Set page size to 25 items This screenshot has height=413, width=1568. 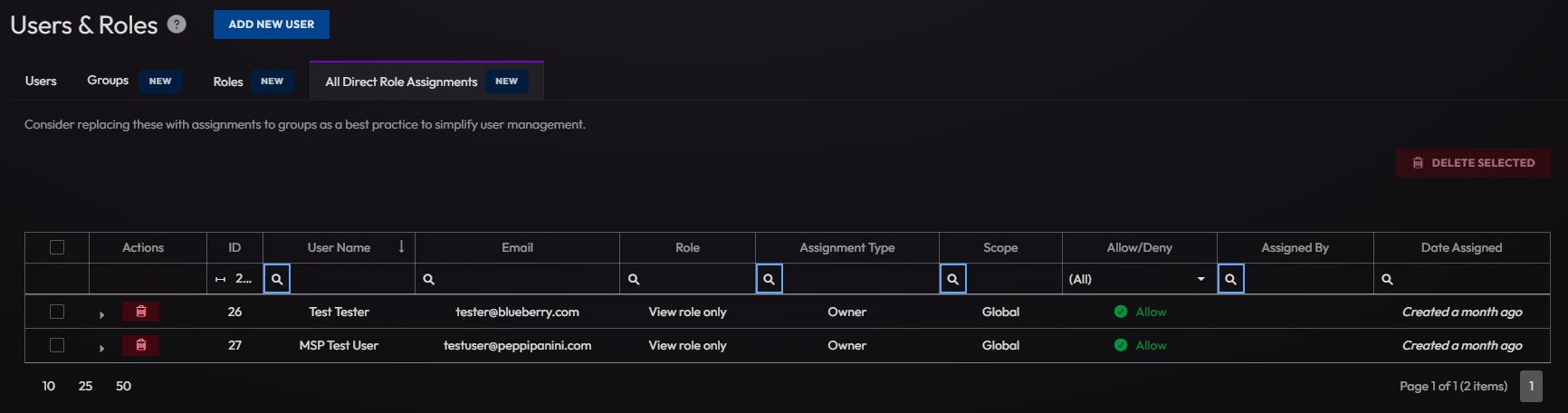[x=85, y=386]
